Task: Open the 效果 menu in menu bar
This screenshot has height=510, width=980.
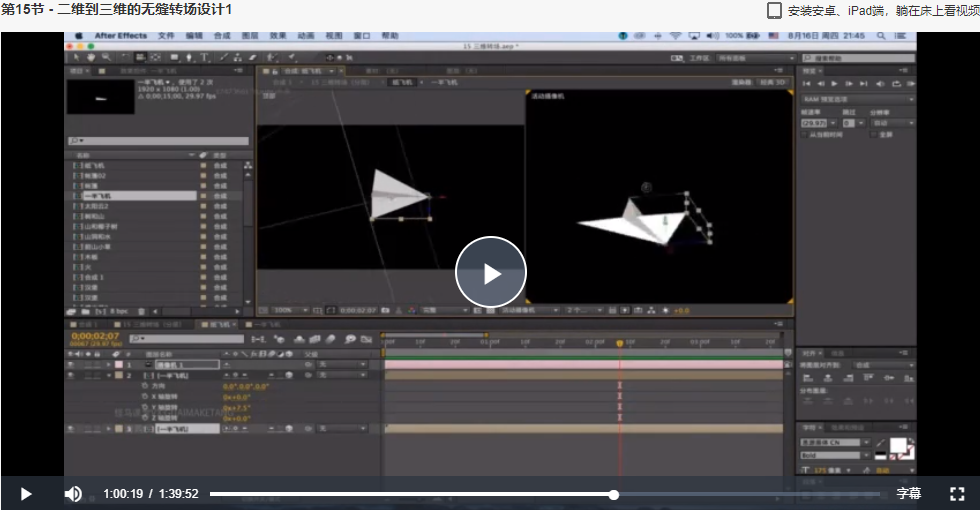Action: [x=278, y=36]
